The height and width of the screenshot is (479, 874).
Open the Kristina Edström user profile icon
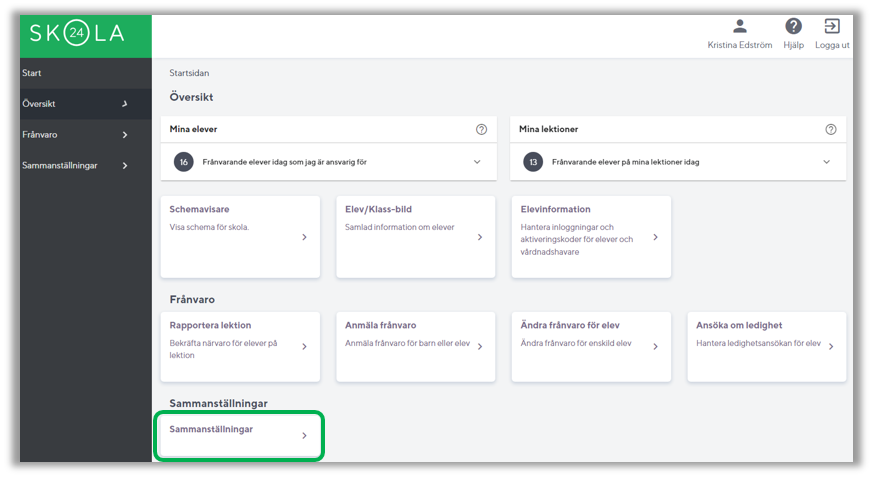coord(739,27)
